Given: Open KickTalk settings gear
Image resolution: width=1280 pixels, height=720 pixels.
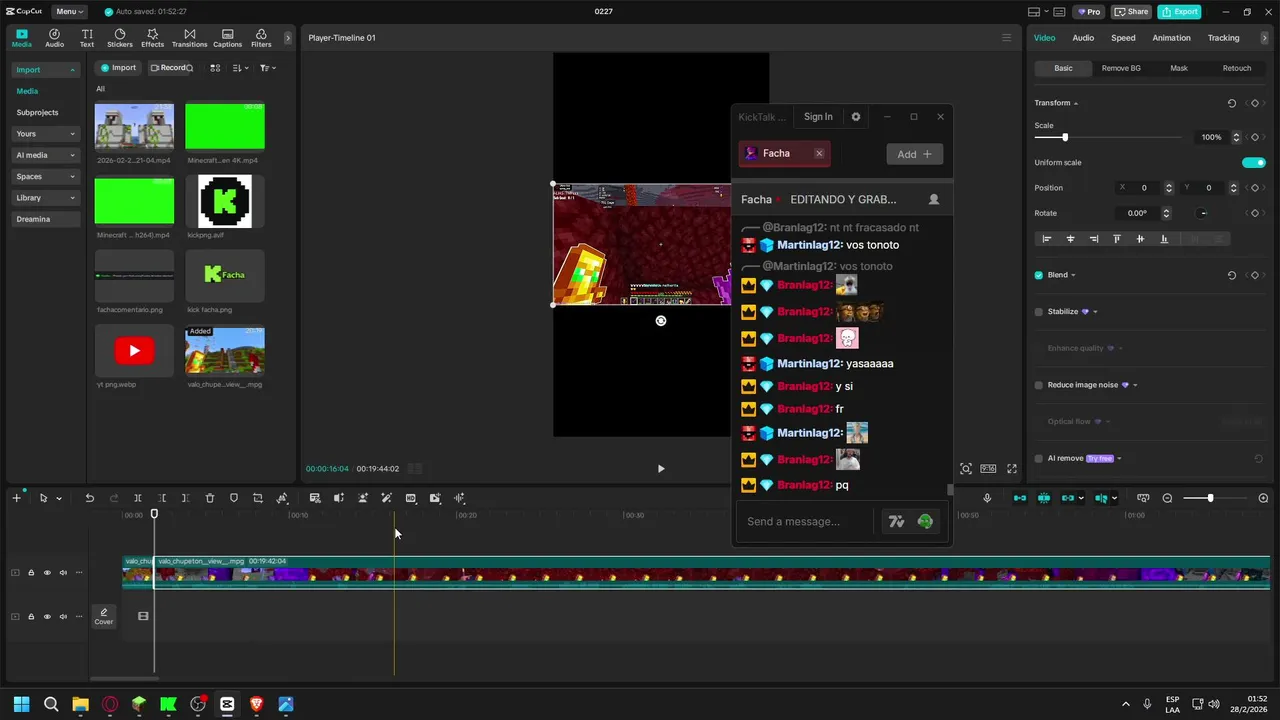Looking at the screenshot, I should [856, 117].
